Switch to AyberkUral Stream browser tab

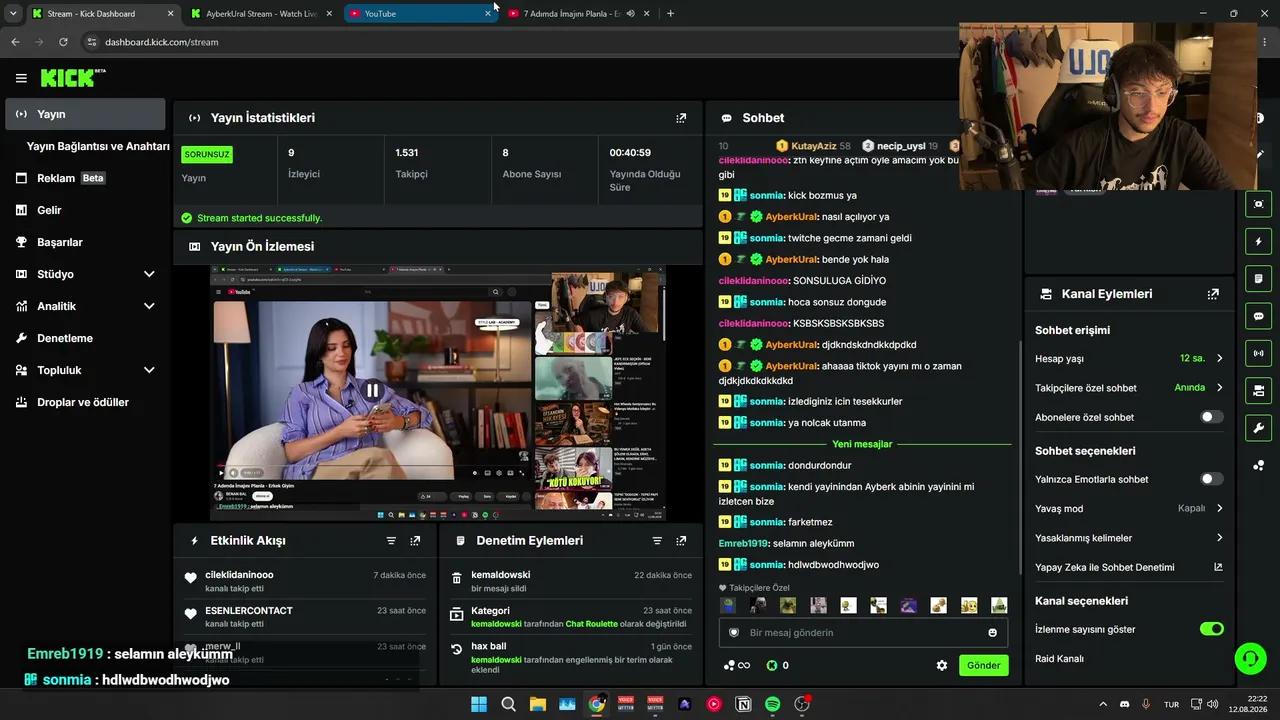[260, 13]
